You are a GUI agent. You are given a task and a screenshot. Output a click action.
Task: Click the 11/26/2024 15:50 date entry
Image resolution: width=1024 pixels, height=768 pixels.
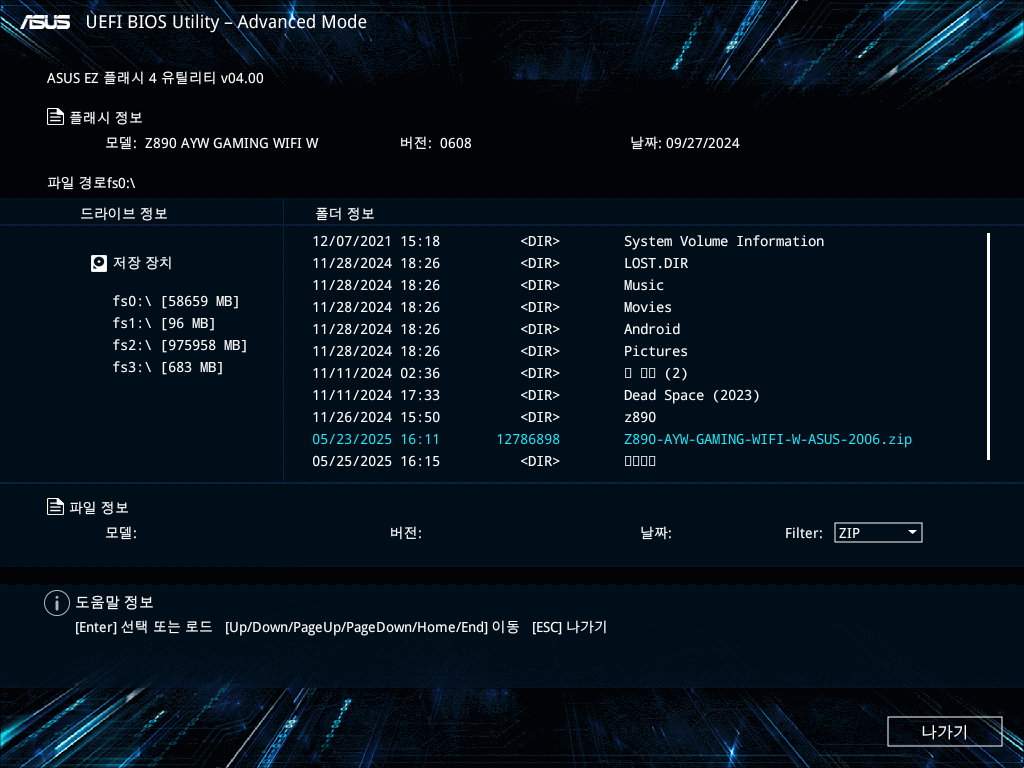(x=376, y=417)
